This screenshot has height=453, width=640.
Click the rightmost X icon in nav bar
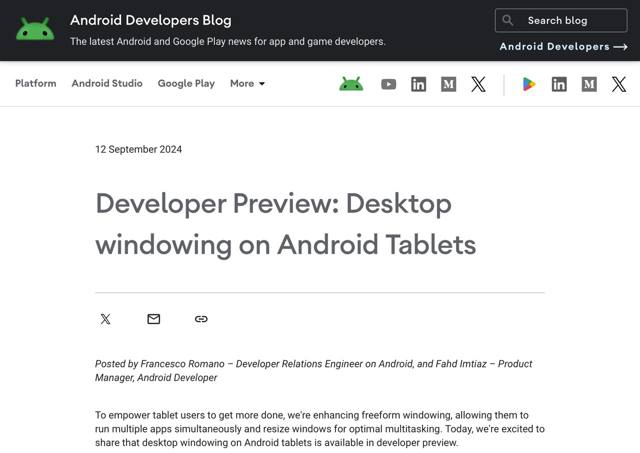click(x=619, y=84)
